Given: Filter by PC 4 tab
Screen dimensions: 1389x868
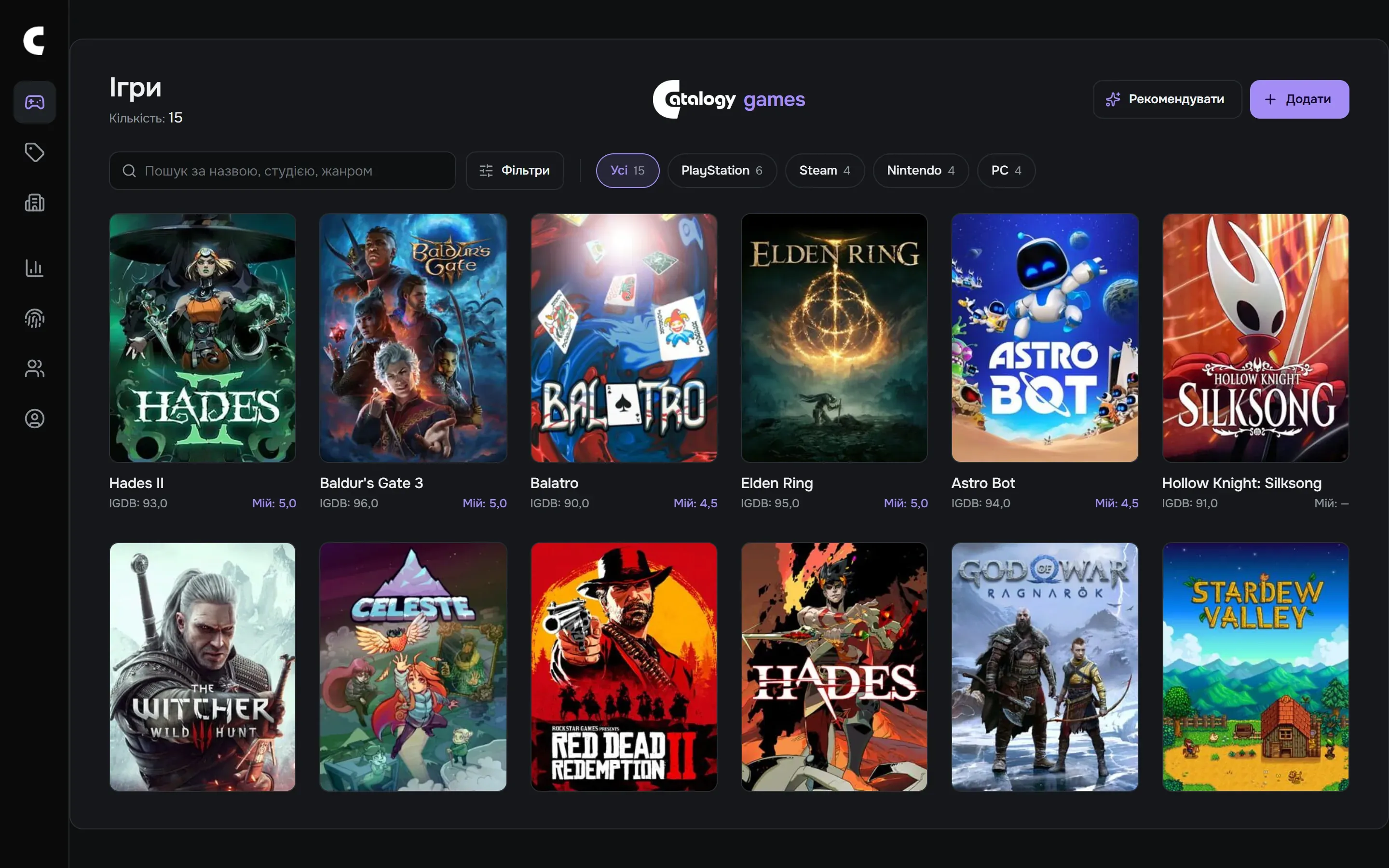Looking at the screenshot, I should (1006, 171).
